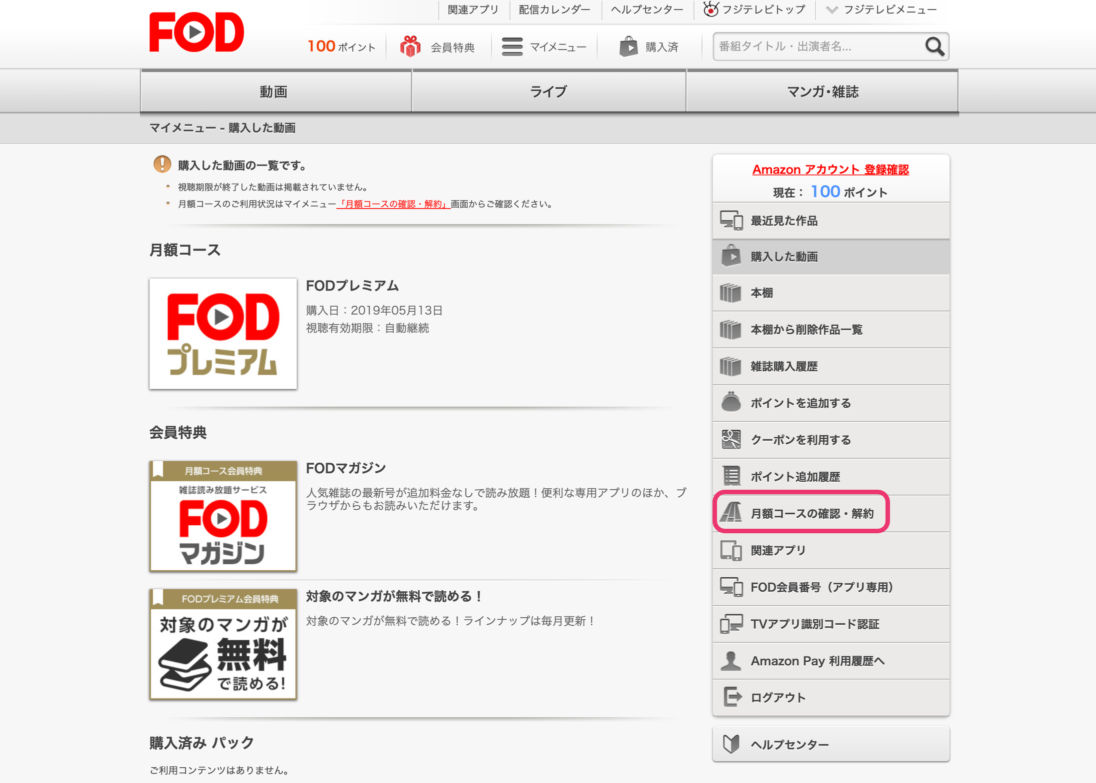Click the red 月額コースの確認・解約 inline link

(x=392, y=204)
